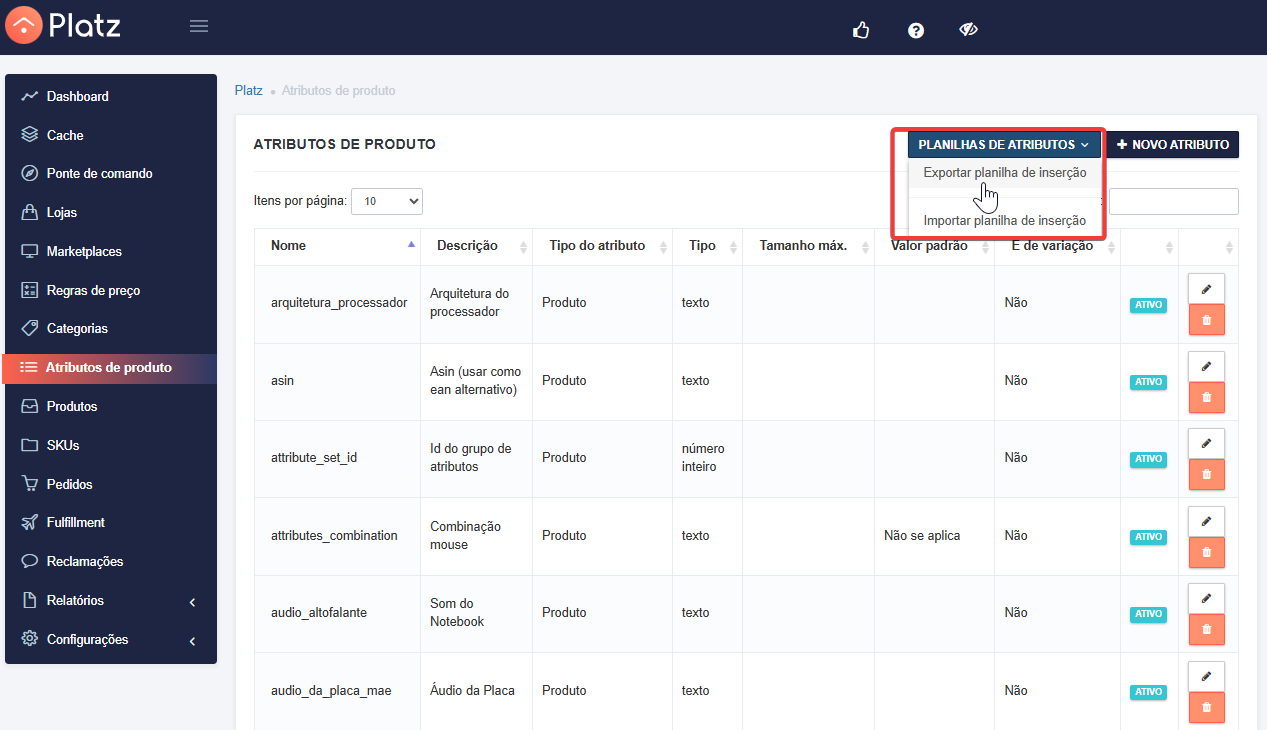Toggle the hamburger sidebar menu icon

tap(199, 26)
